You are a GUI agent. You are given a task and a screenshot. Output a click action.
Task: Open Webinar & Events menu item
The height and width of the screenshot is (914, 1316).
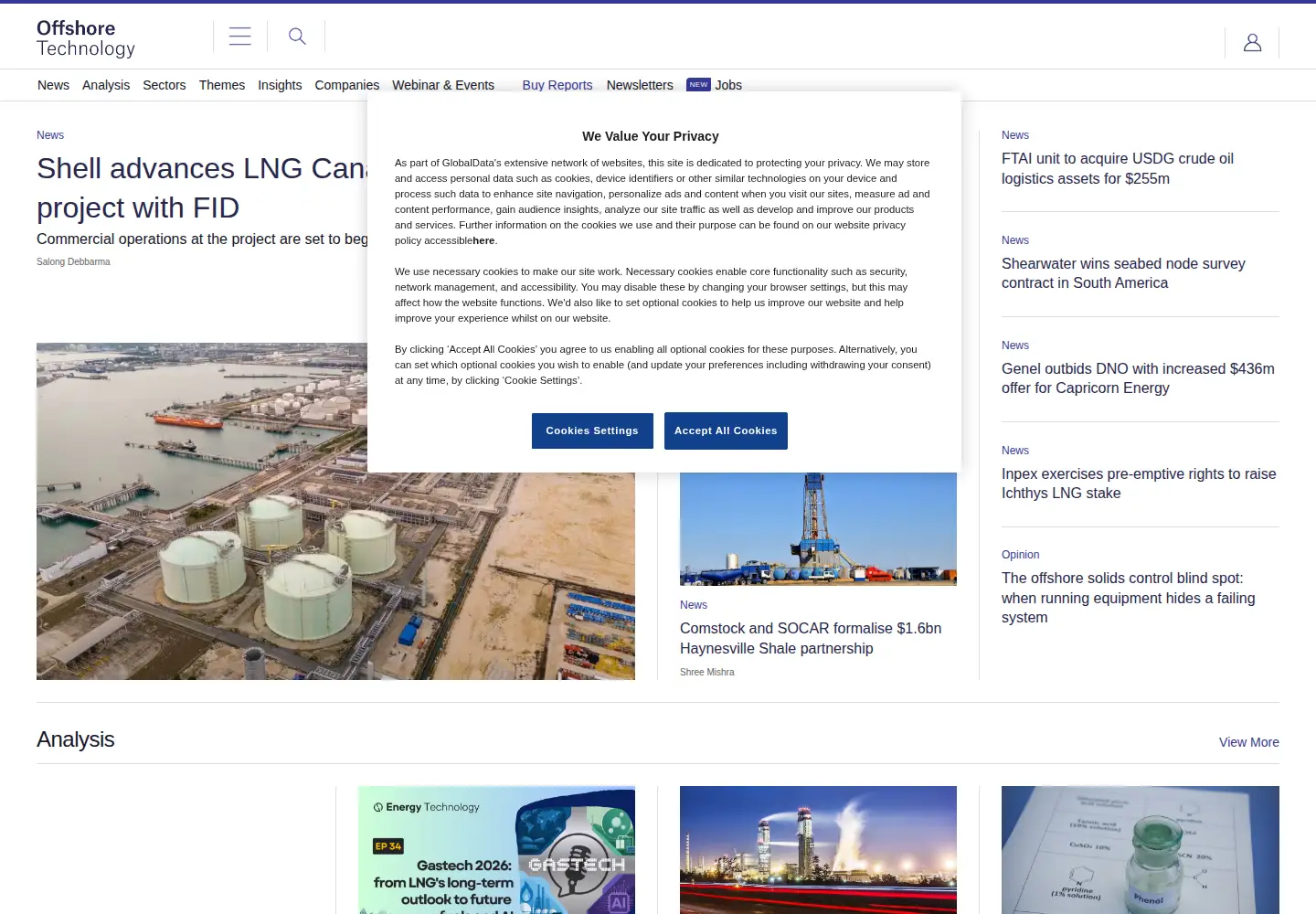[x=443, y=85]
